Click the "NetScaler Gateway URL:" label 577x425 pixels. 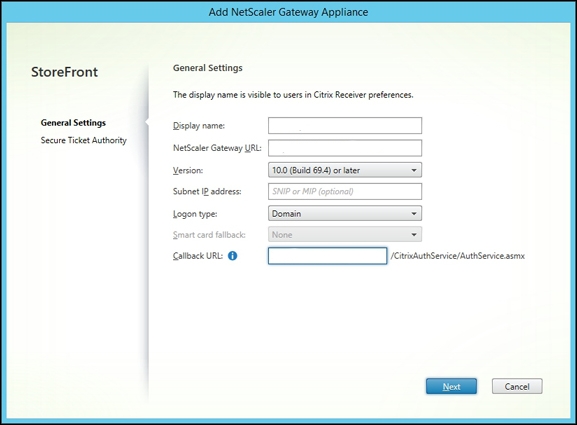coord(217,148)
